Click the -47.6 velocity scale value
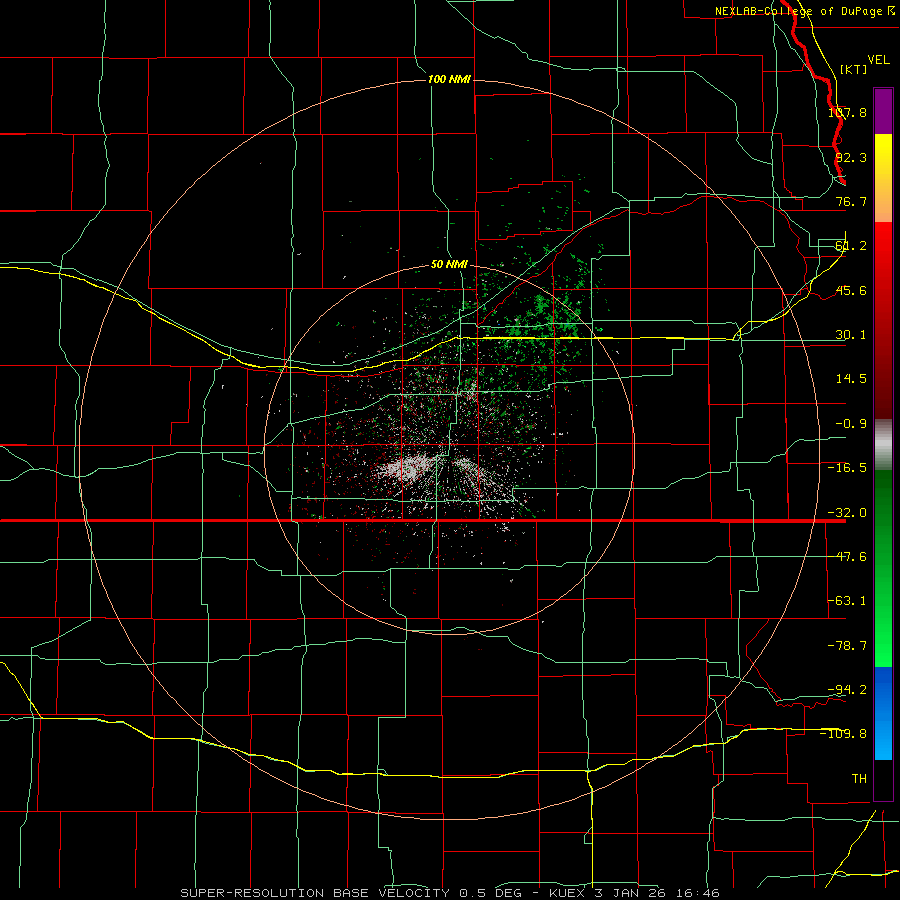 (x=847, y=557)
